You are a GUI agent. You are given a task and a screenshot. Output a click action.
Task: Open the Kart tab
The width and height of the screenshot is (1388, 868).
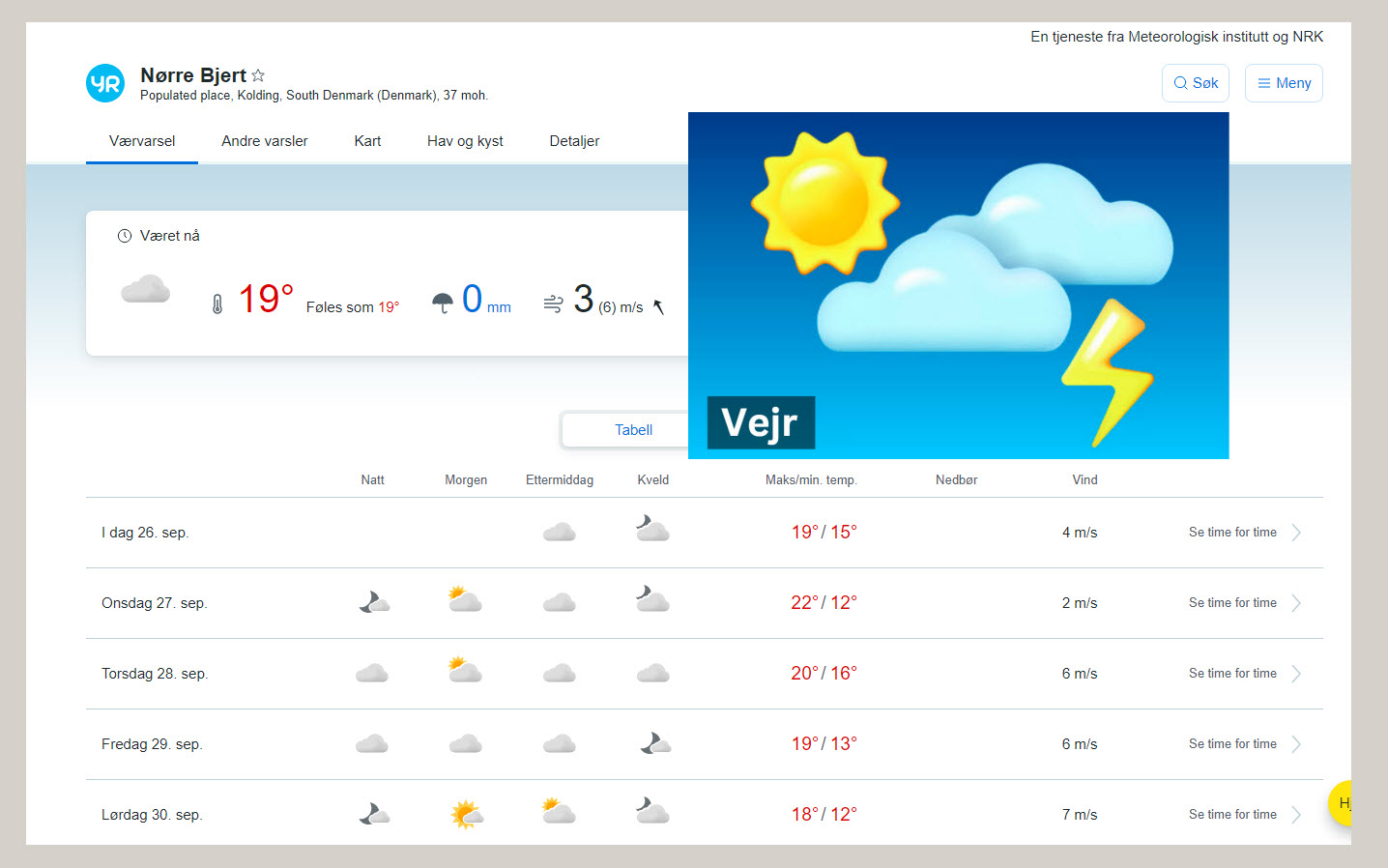coord(367,141)
